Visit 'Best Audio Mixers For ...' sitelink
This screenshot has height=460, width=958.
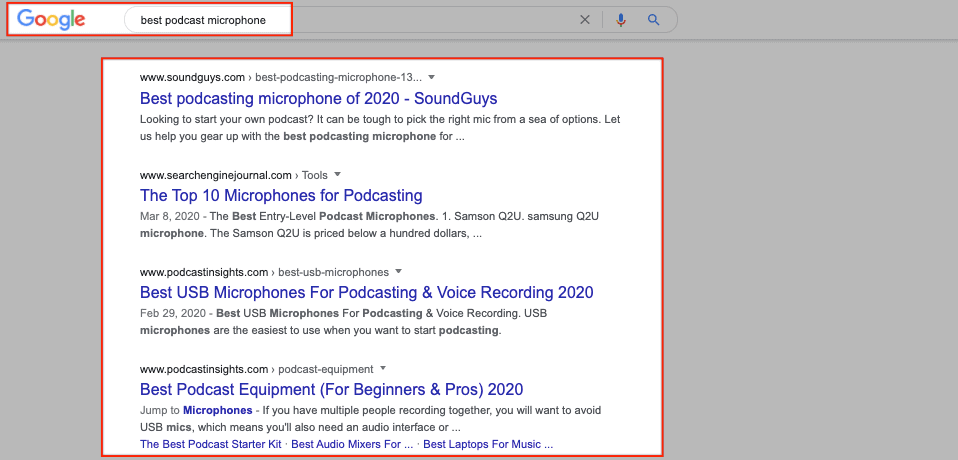click(x=352, y=444)
